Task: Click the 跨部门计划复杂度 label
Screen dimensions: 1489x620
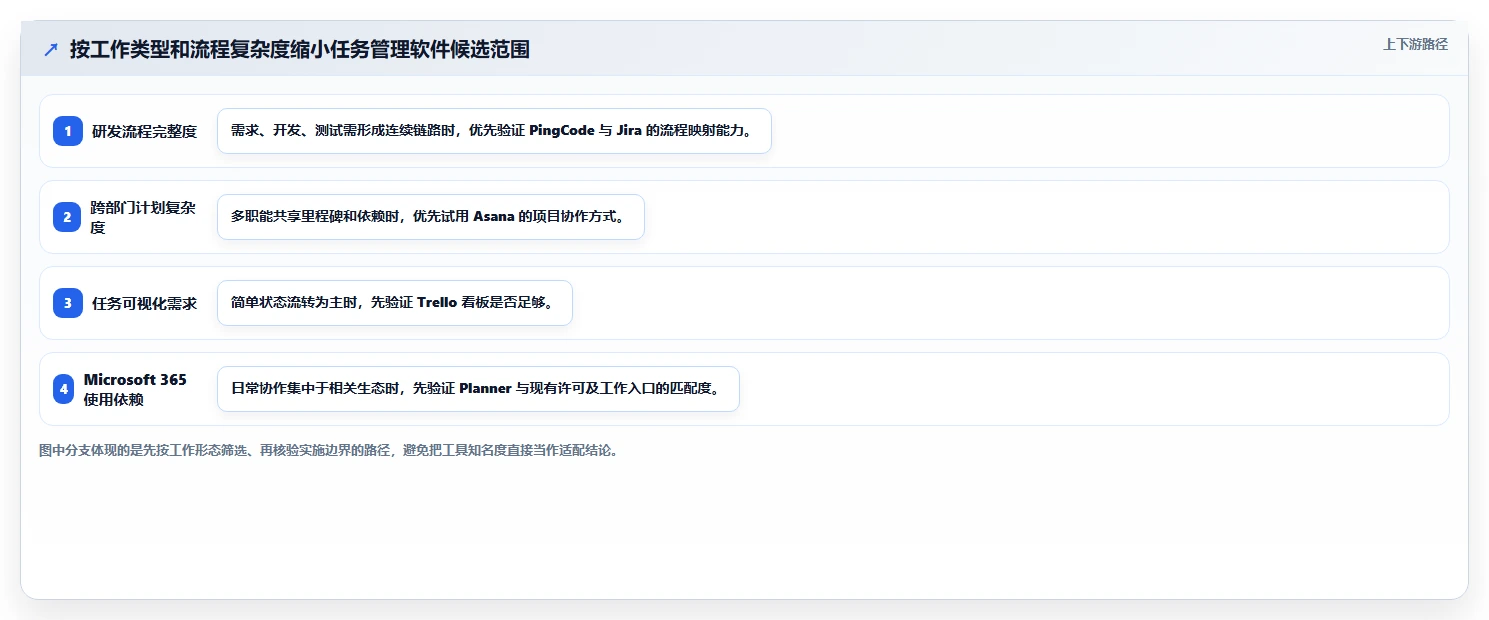Action: pyautogui.click(x=143, y=217)
